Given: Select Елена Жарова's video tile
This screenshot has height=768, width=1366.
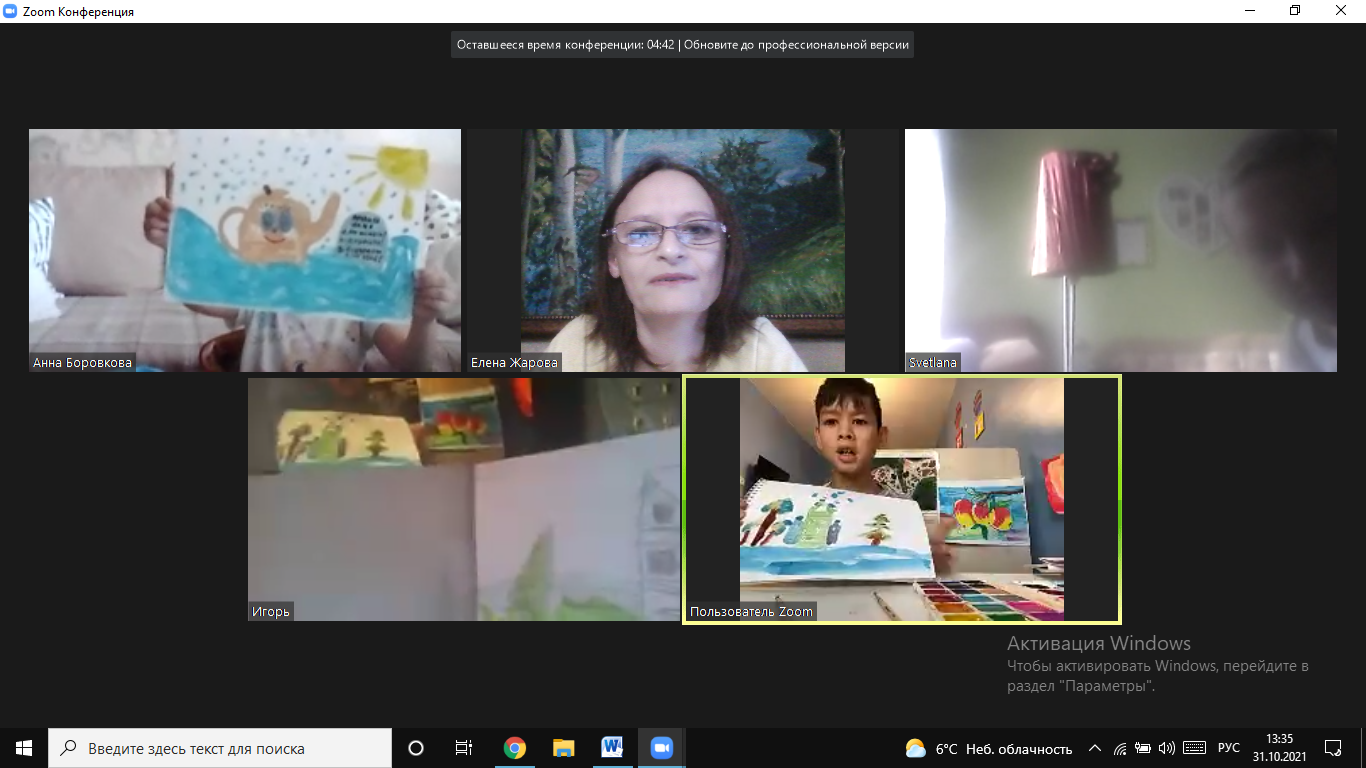Looking at the screenshot, I should 683,250.
